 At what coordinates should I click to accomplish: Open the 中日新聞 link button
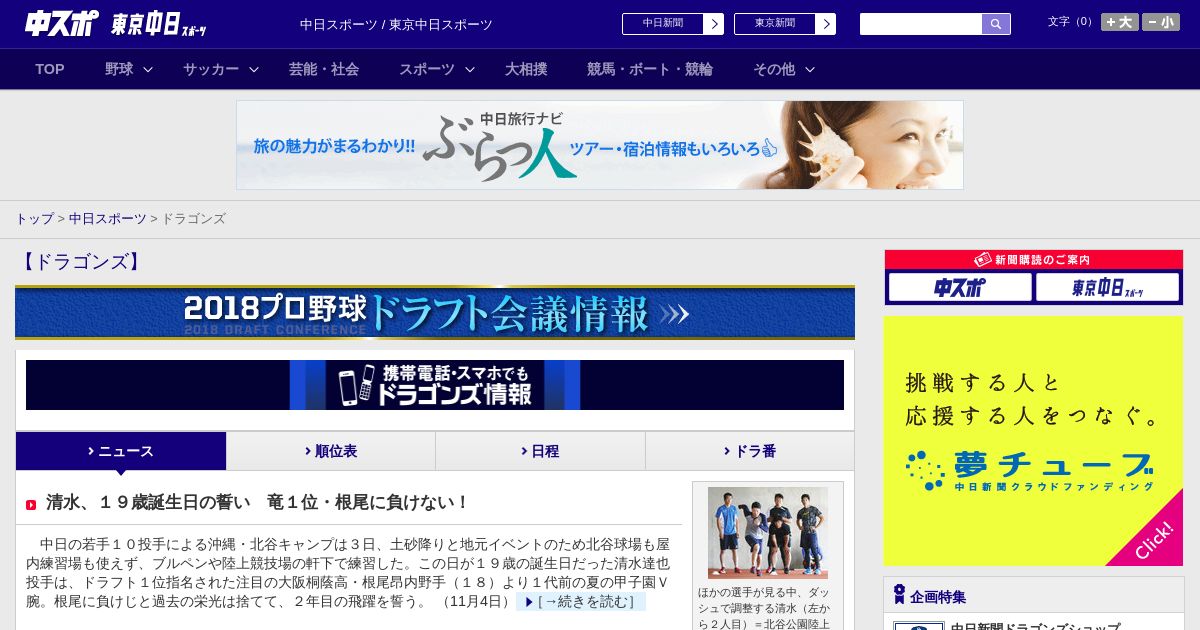(672, 24)
